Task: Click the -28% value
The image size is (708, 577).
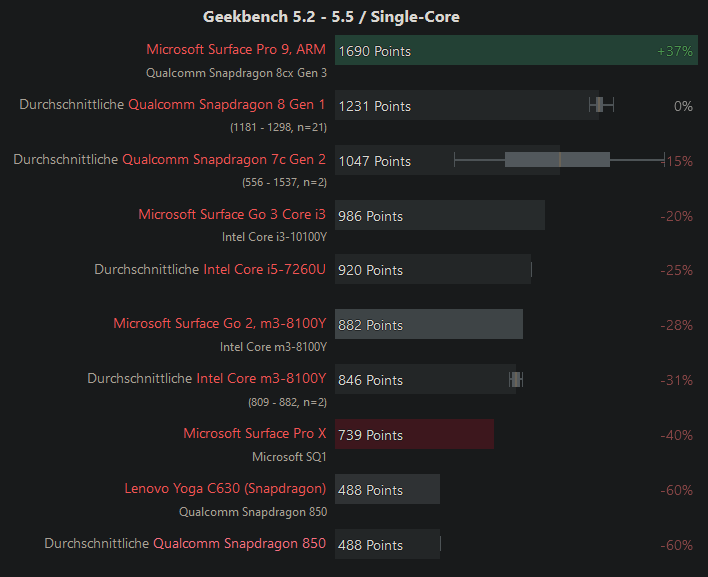Action: pyautogui.click(x=676, y=325)
